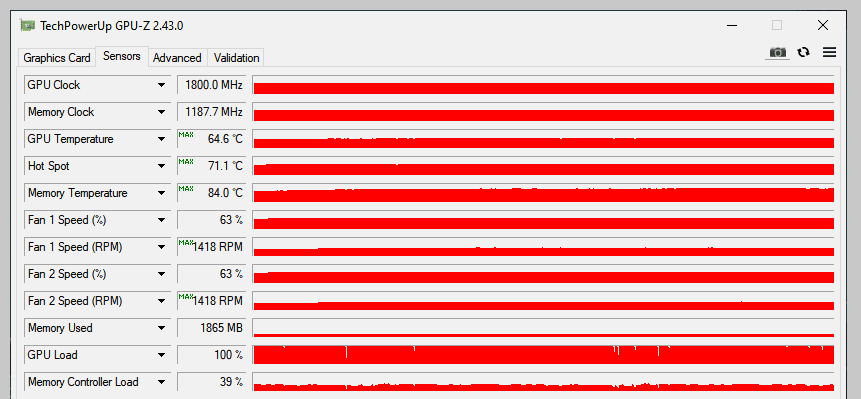Image resolution: width=861 pixels, height=399 pixels.
Task: Click the GPU Clock history graph
Action: 544,85
